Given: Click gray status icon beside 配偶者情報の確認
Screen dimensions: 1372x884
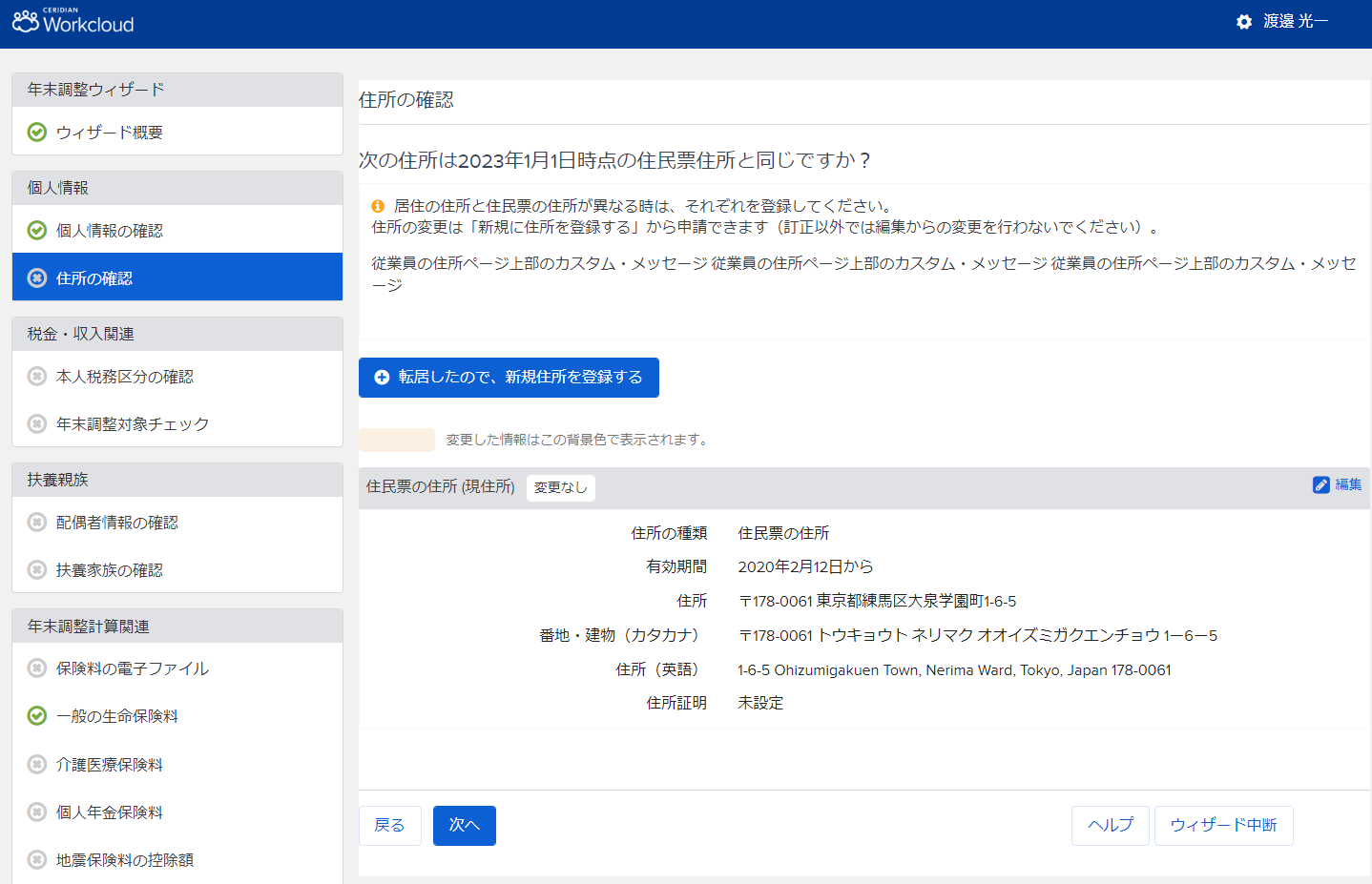Looking at the screenshot, I should coord(37,522).
